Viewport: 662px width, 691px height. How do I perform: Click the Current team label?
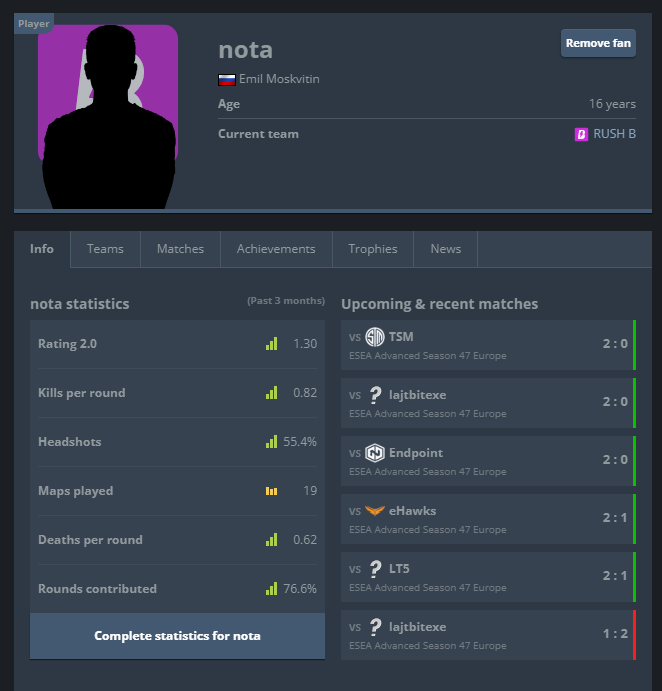point(258,134)
